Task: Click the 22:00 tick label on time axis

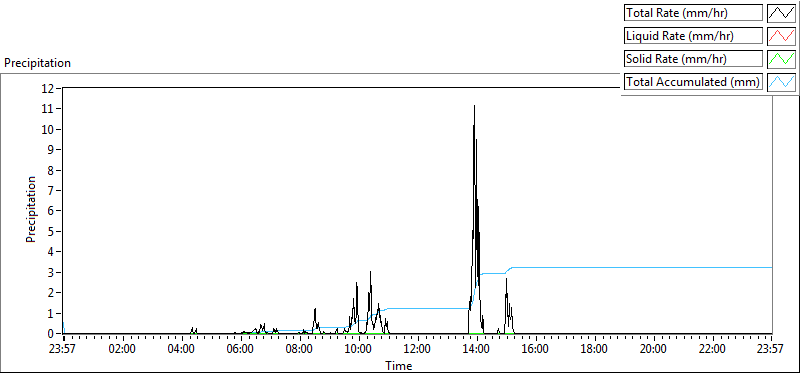Action: (712, 350)
